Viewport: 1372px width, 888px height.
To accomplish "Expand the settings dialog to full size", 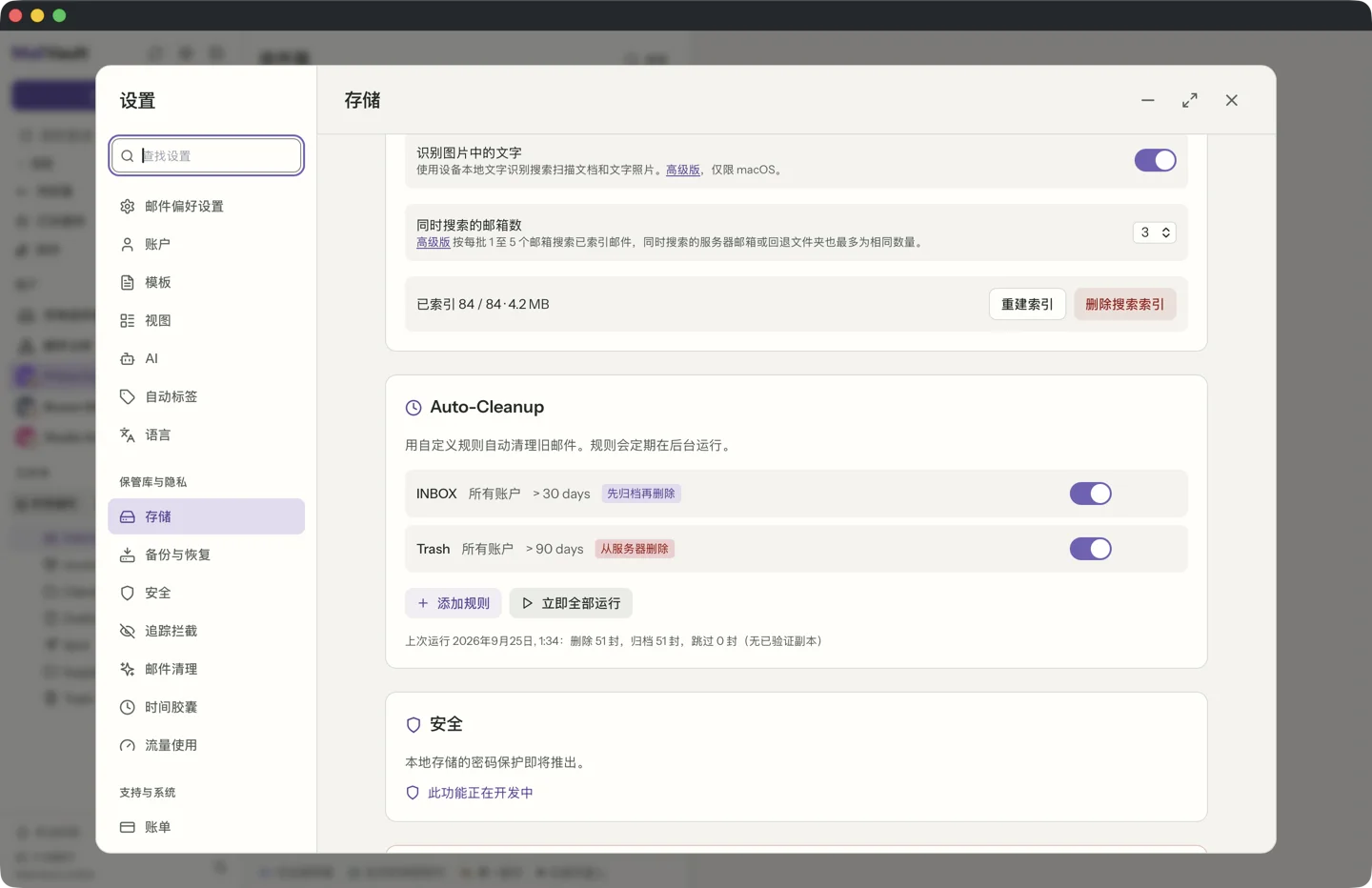I will pos(1190,100).
